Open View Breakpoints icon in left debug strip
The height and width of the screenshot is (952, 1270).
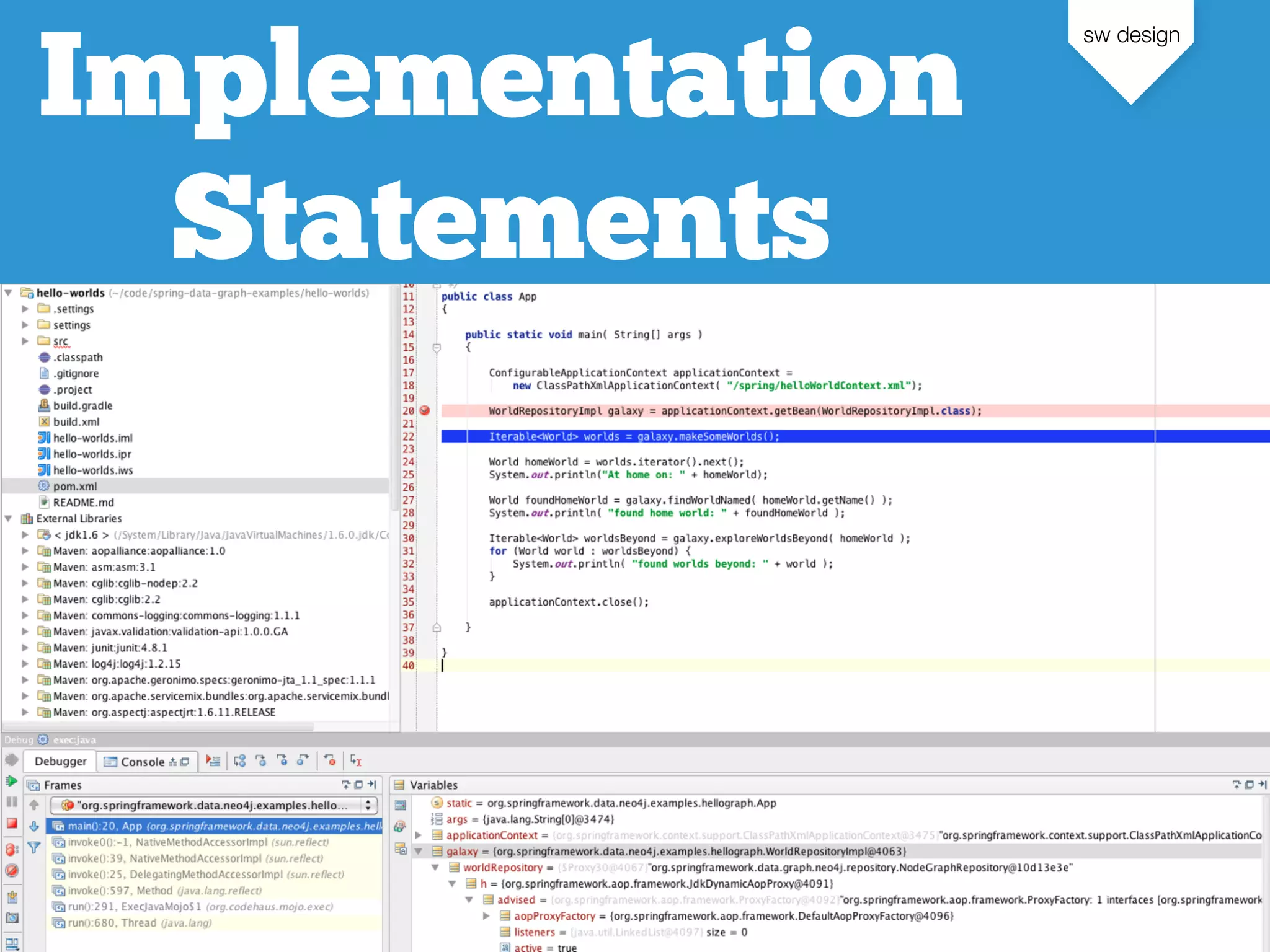(12, 849)
